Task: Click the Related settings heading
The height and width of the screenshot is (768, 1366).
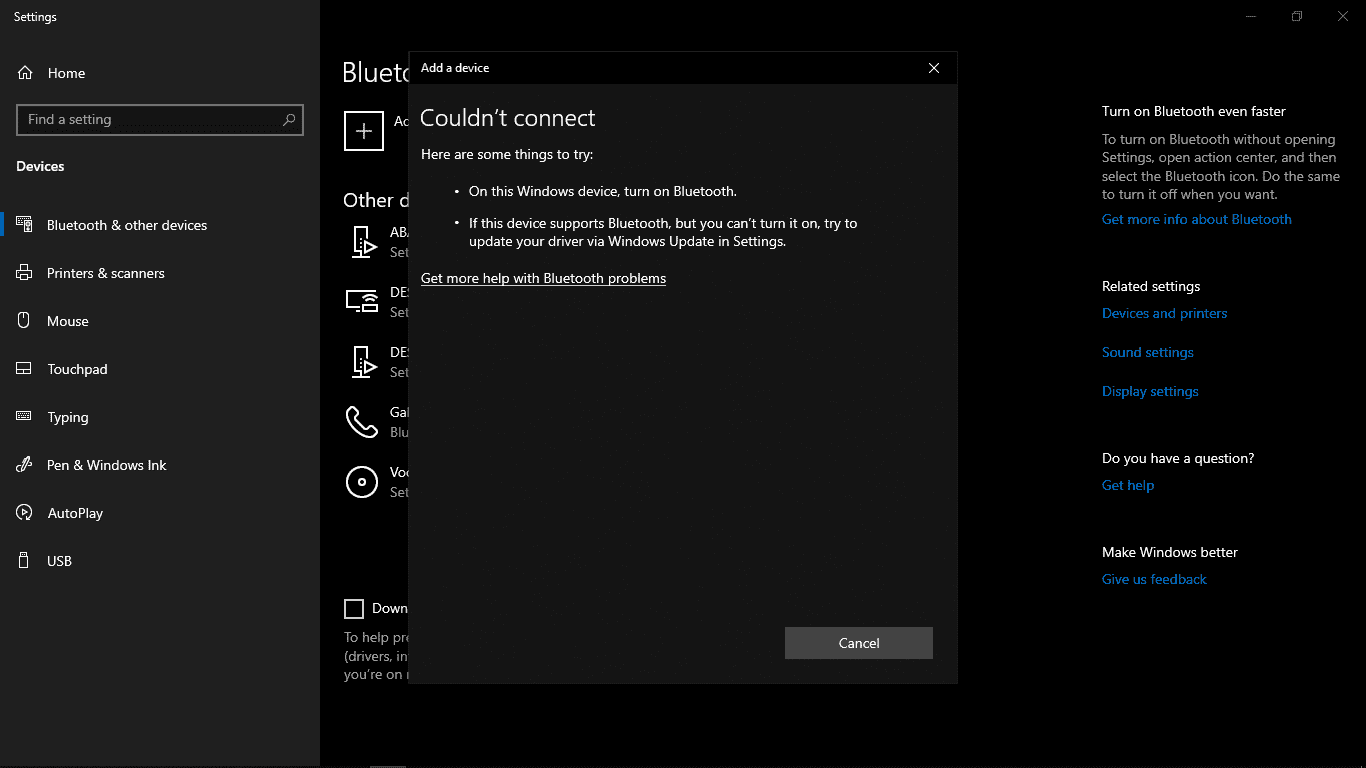Action: pyautogui.click(x=1151, y=286)
